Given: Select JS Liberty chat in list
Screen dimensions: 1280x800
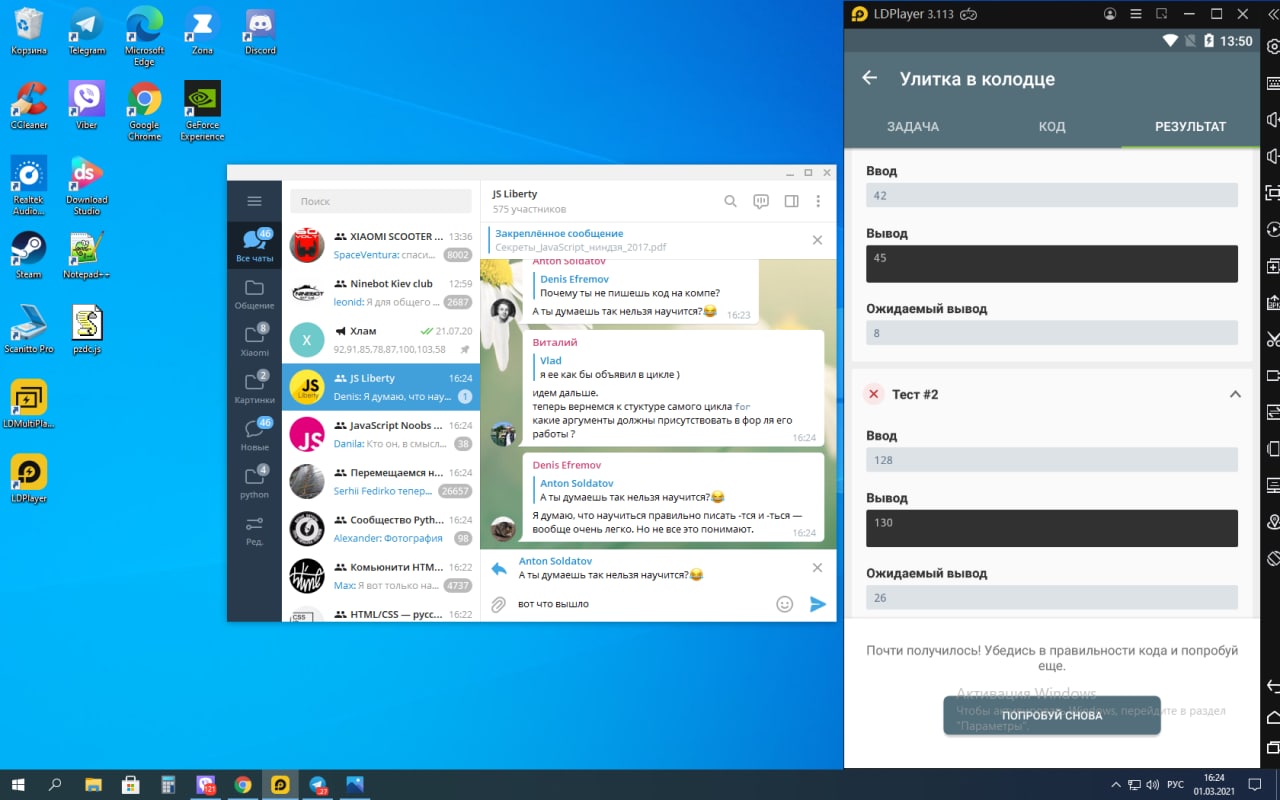Looking at the screenshot, I should coord(381,387).
